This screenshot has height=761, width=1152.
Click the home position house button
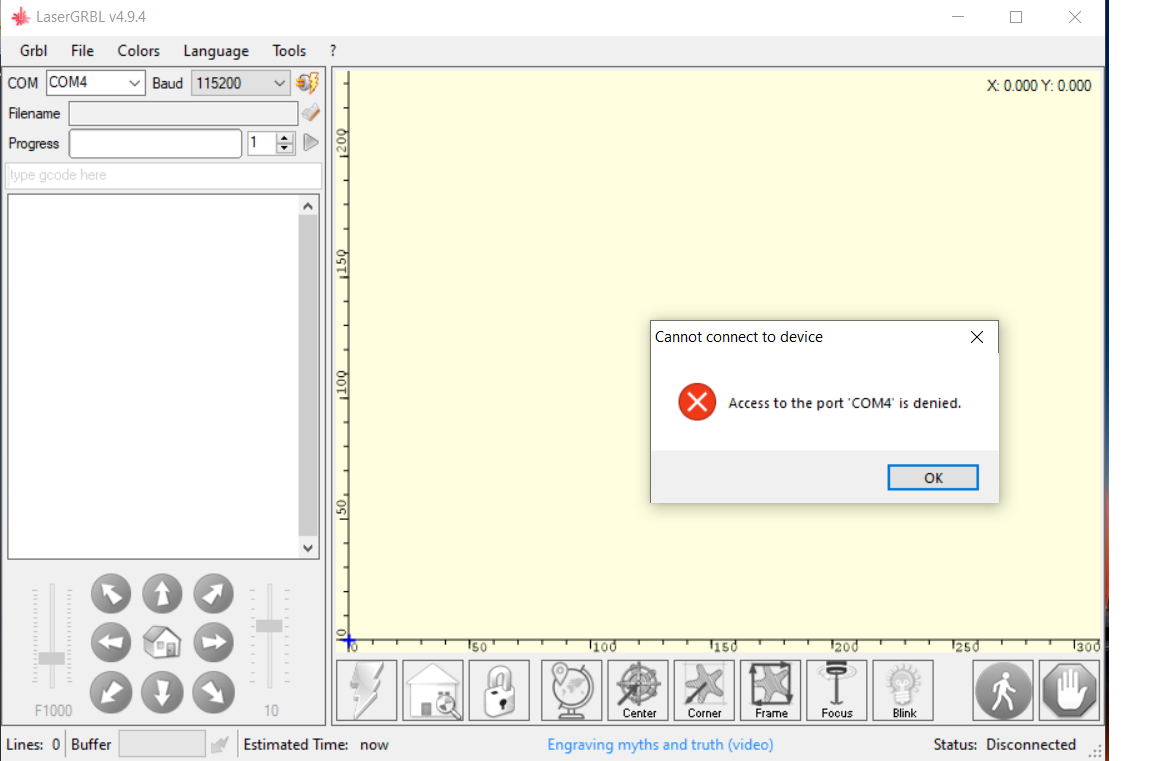click(162, 643)
